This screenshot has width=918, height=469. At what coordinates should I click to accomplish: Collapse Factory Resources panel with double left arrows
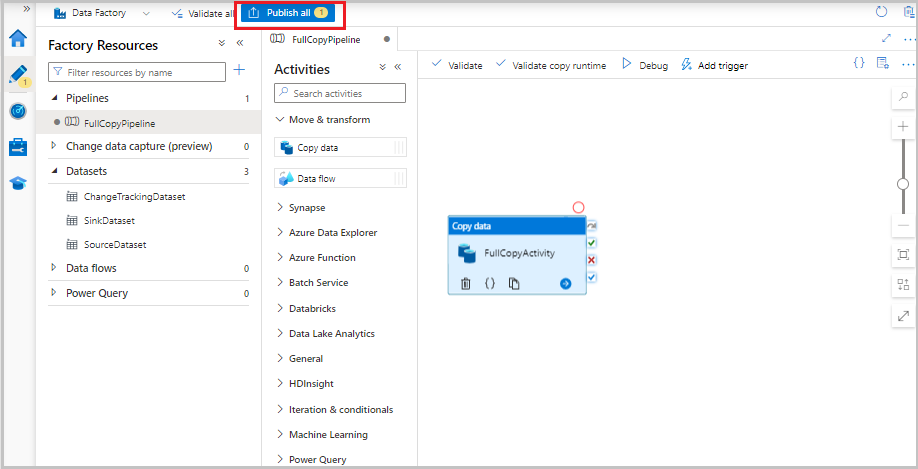coord(239,43)
